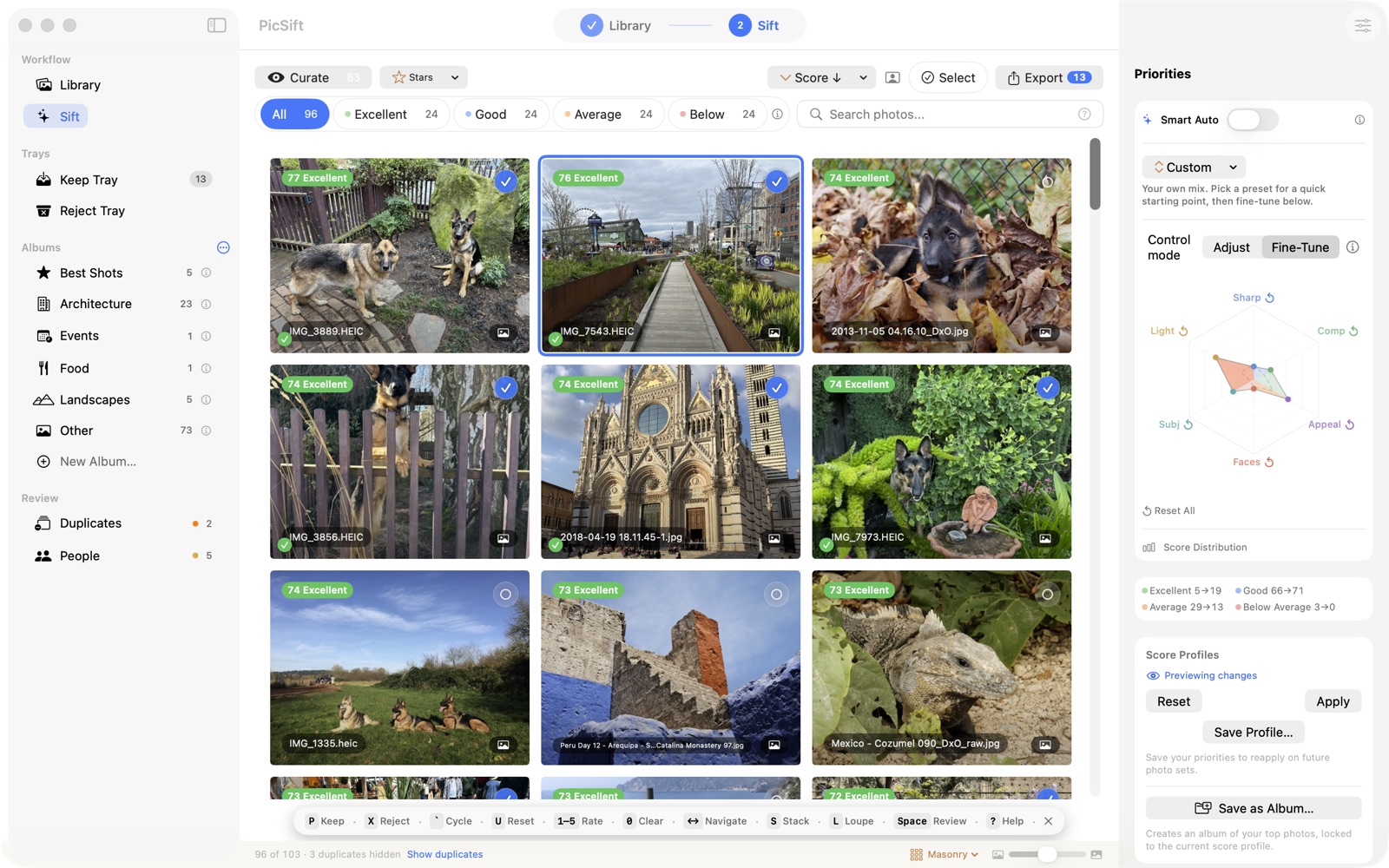Open the priorities settings sliders icon
This screenshot has height=868, width=1389.
(1363, 26)
